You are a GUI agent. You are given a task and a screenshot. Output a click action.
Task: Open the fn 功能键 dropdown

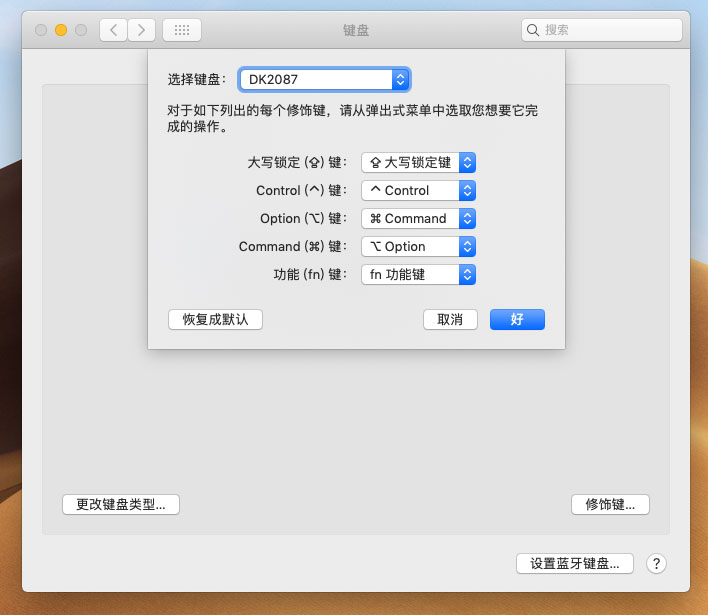[418, 275]
